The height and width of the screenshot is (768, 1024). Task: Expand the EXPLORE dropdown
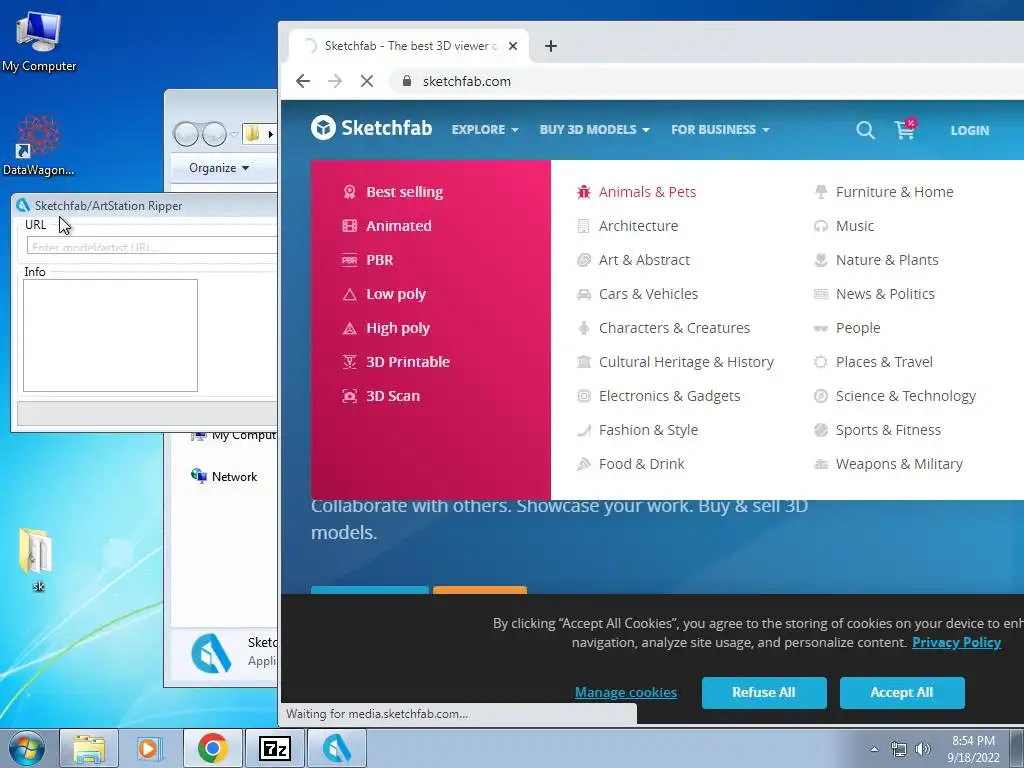[x=485, y=129]
